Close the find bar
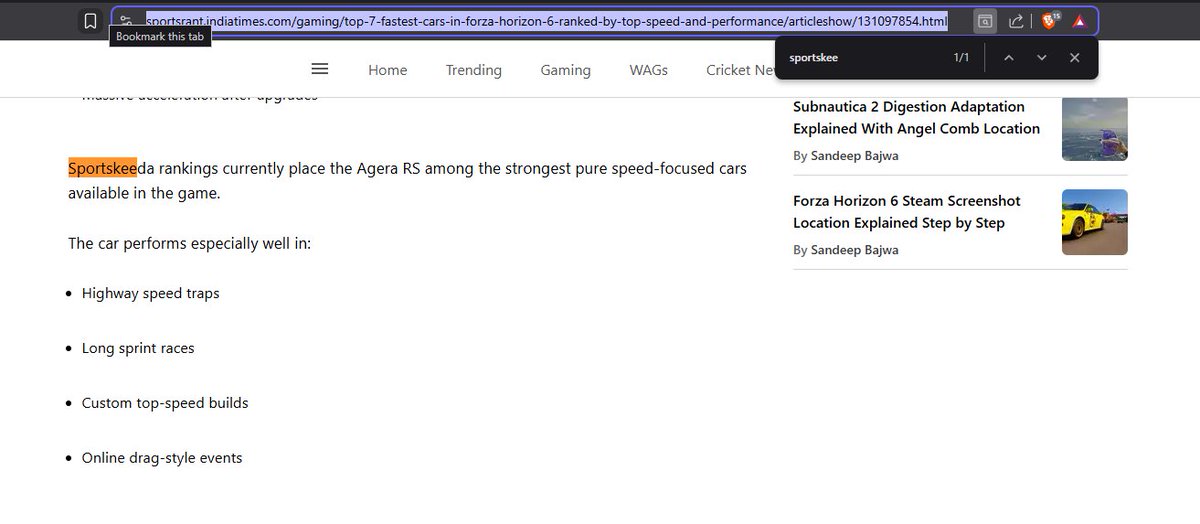This screenshot has height=524, width=1200. (1074, 58)
